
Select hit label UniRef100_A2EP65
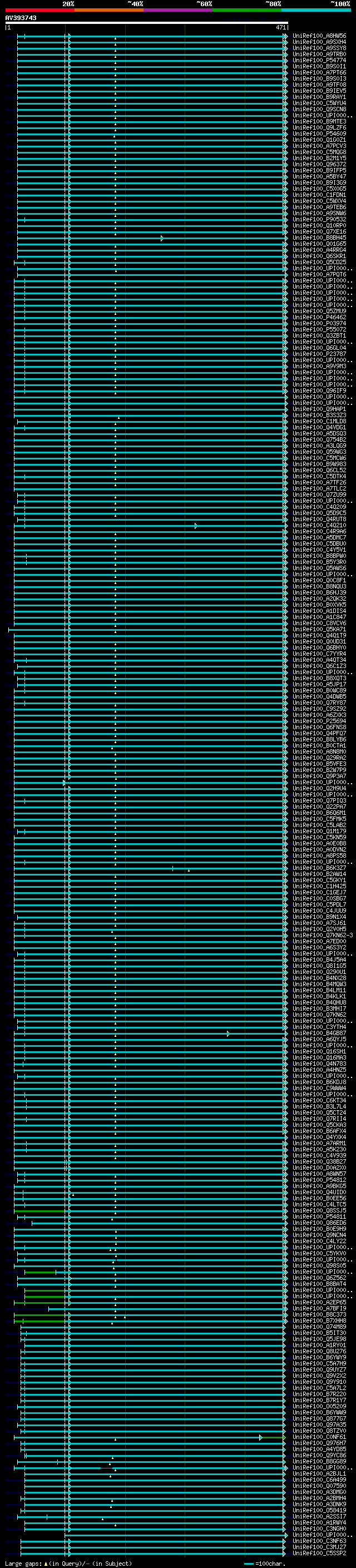tap(319, 1303)
